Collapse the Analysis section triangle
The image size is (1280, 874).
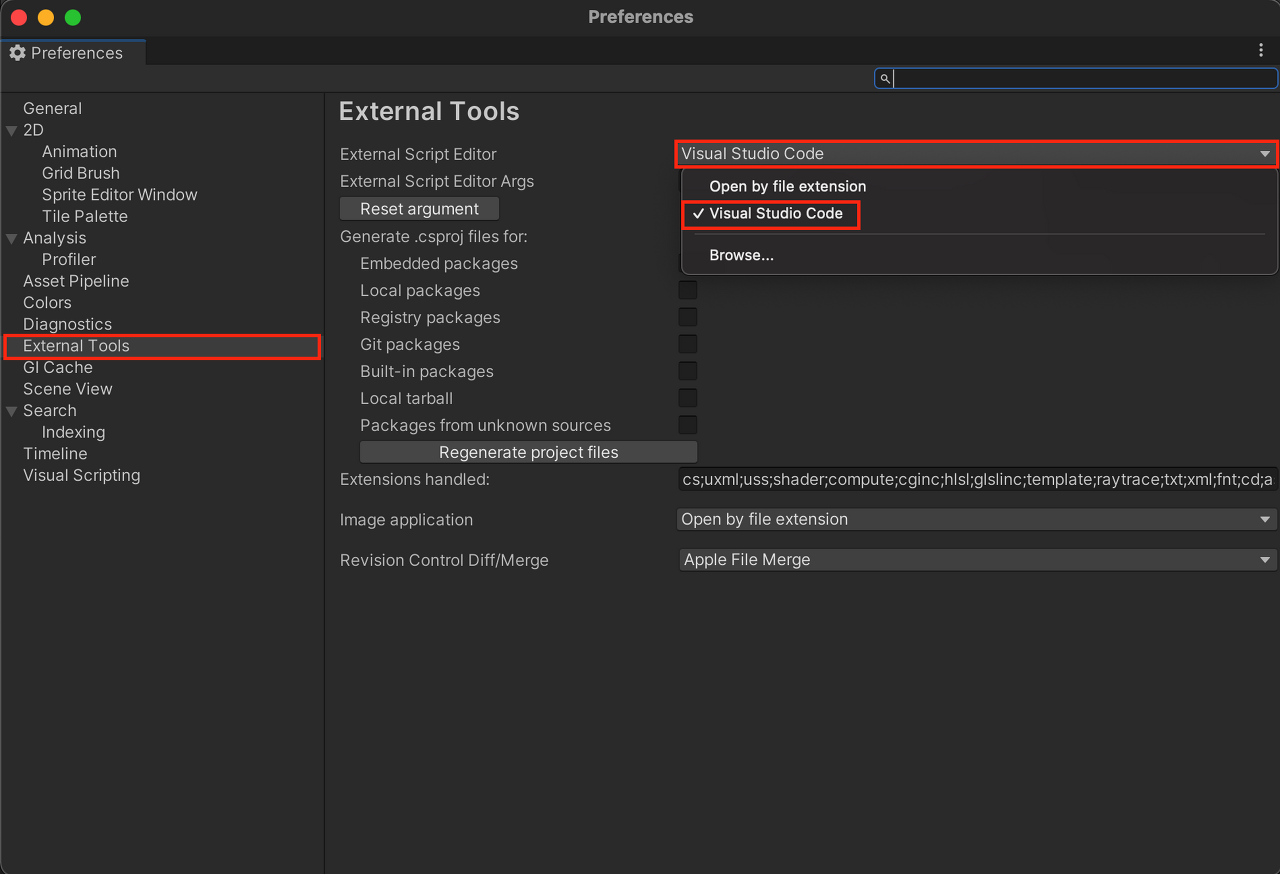tap(12, 238)
